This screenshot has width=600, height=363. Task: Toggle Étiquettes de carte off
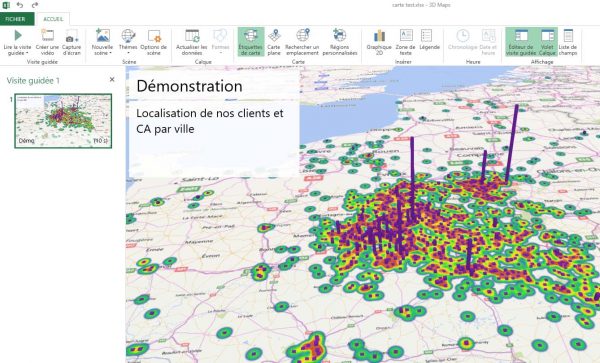251,42
